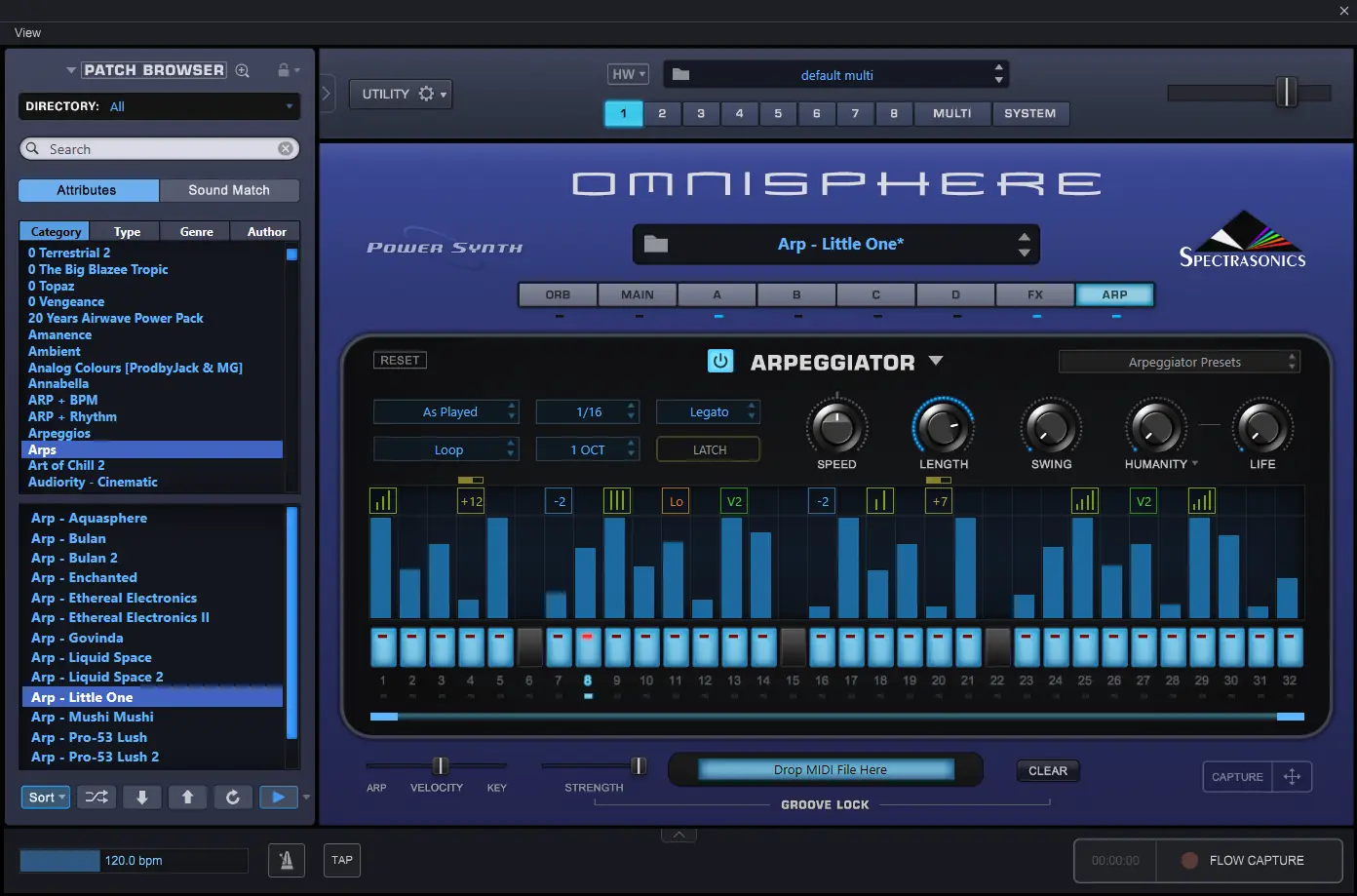This screenshot has height=896, width=1357.
Task: Open the multi folder browser icon
Action: 681,75
